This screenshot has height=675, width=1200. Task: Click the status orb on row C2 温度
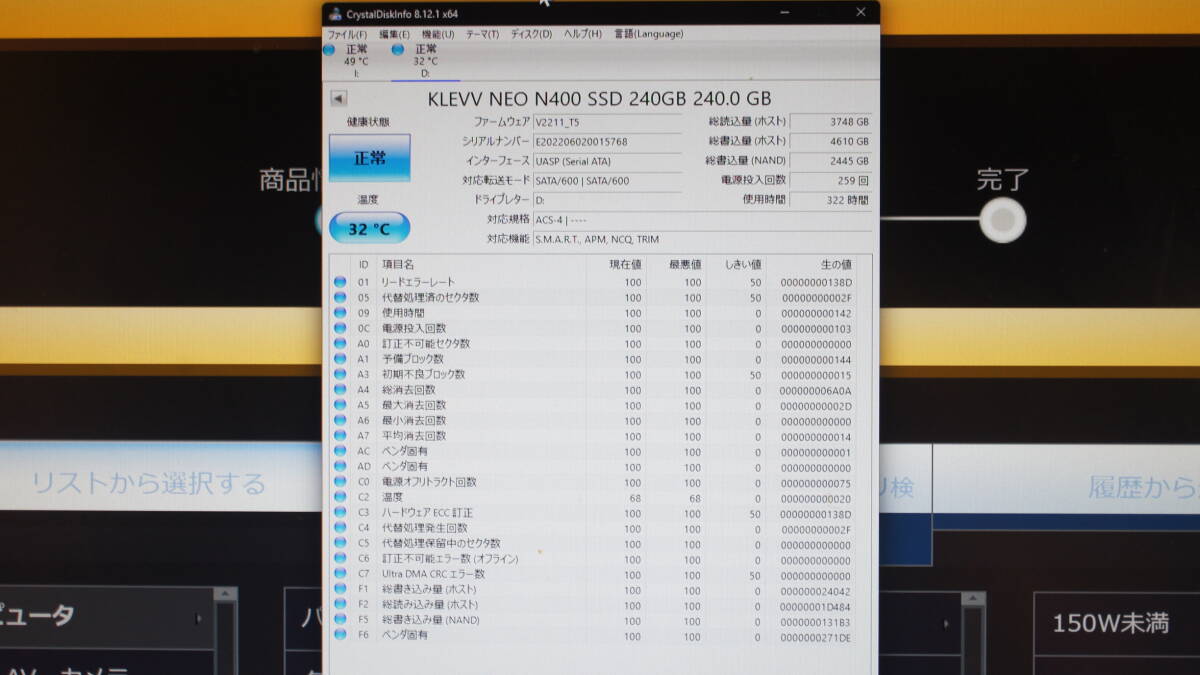tap(340, 497)
